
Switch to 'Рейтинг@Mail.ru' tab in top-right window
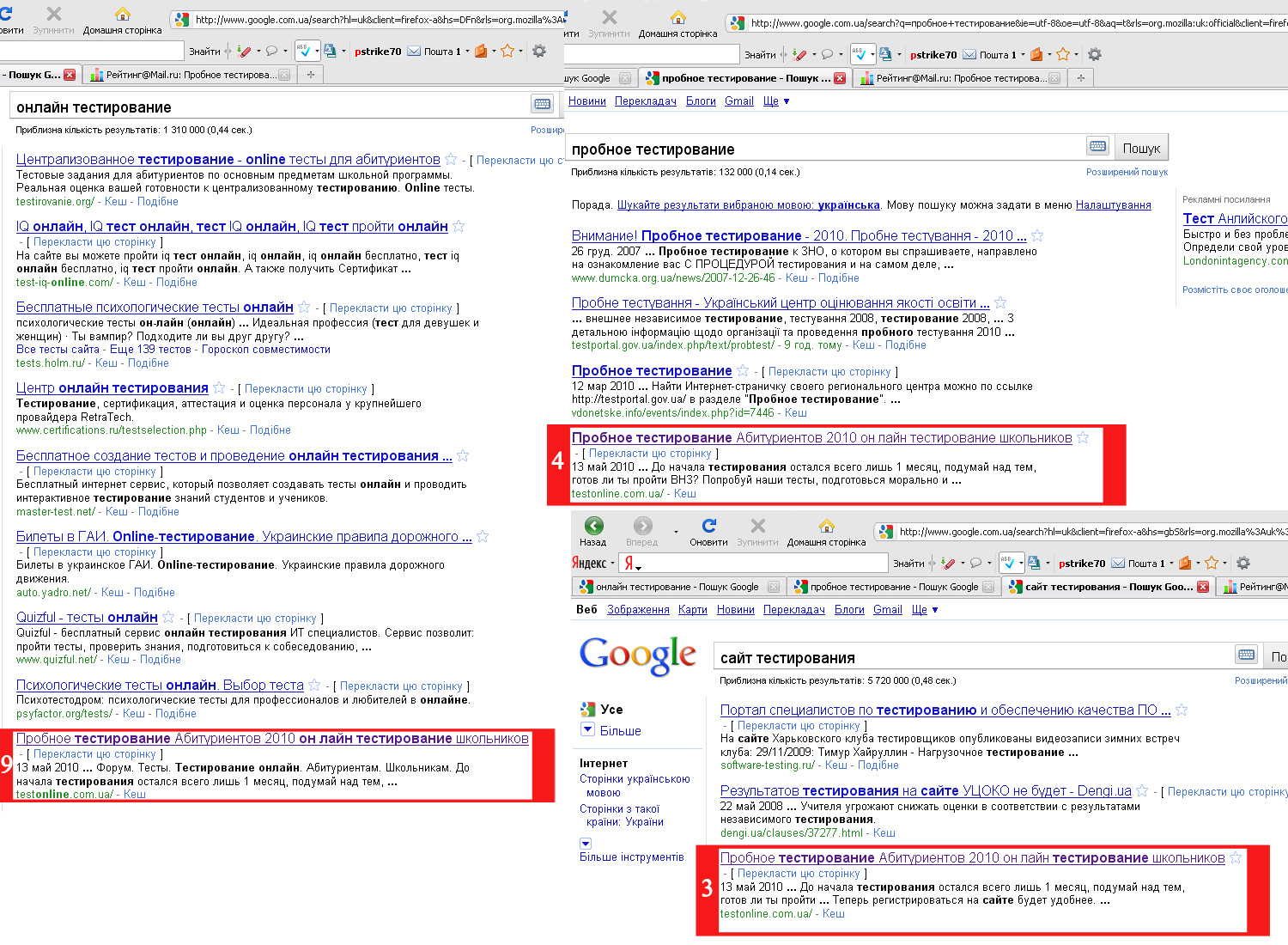(x=958, y=78)
